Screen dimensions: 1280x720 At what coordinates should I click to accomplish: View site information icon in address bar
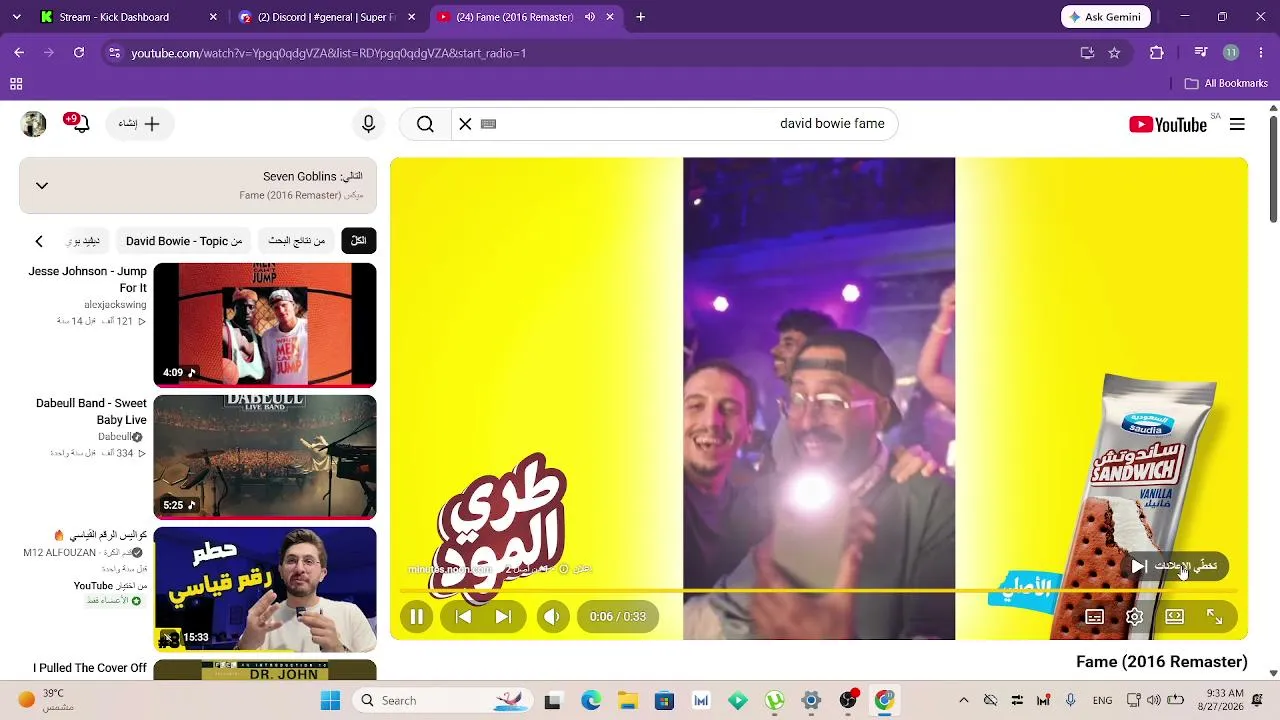(114, 53)
